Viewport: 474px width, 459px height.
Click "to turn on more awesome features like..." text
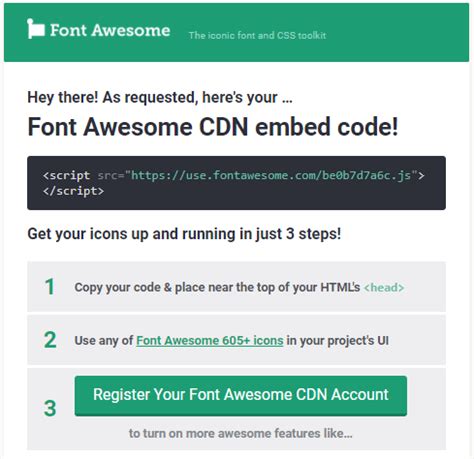click(x=241, y=433)
